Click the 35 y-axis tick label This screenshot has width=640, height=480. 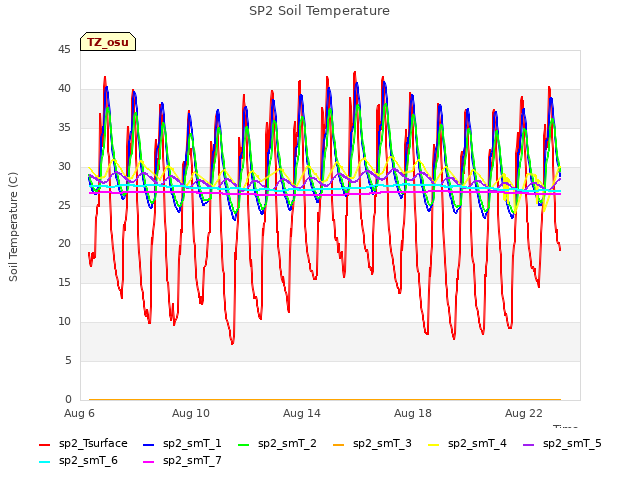(64, 128)
